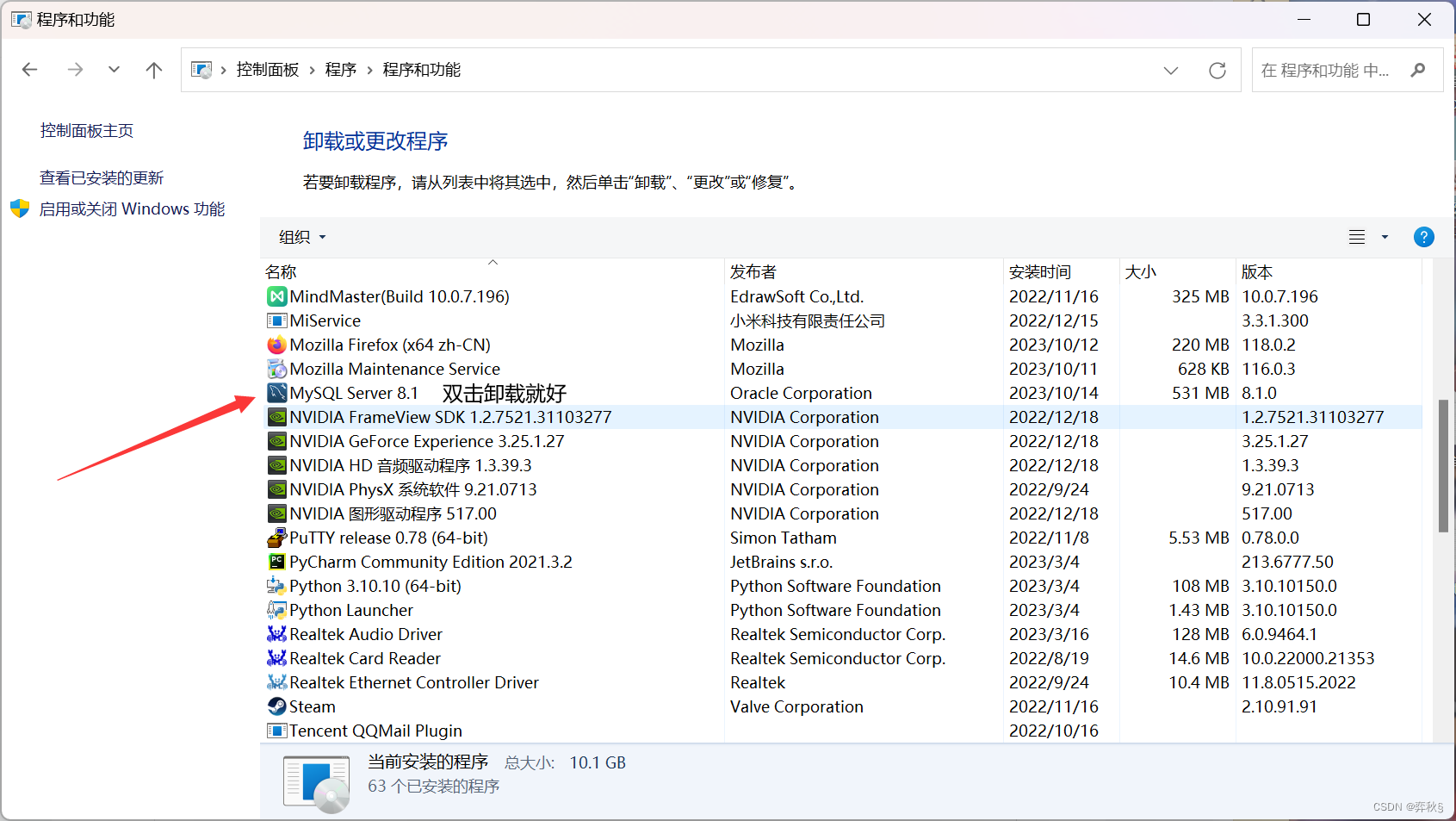Open 启用或关闭 Windows 功能 link

[x=132, y=209]
